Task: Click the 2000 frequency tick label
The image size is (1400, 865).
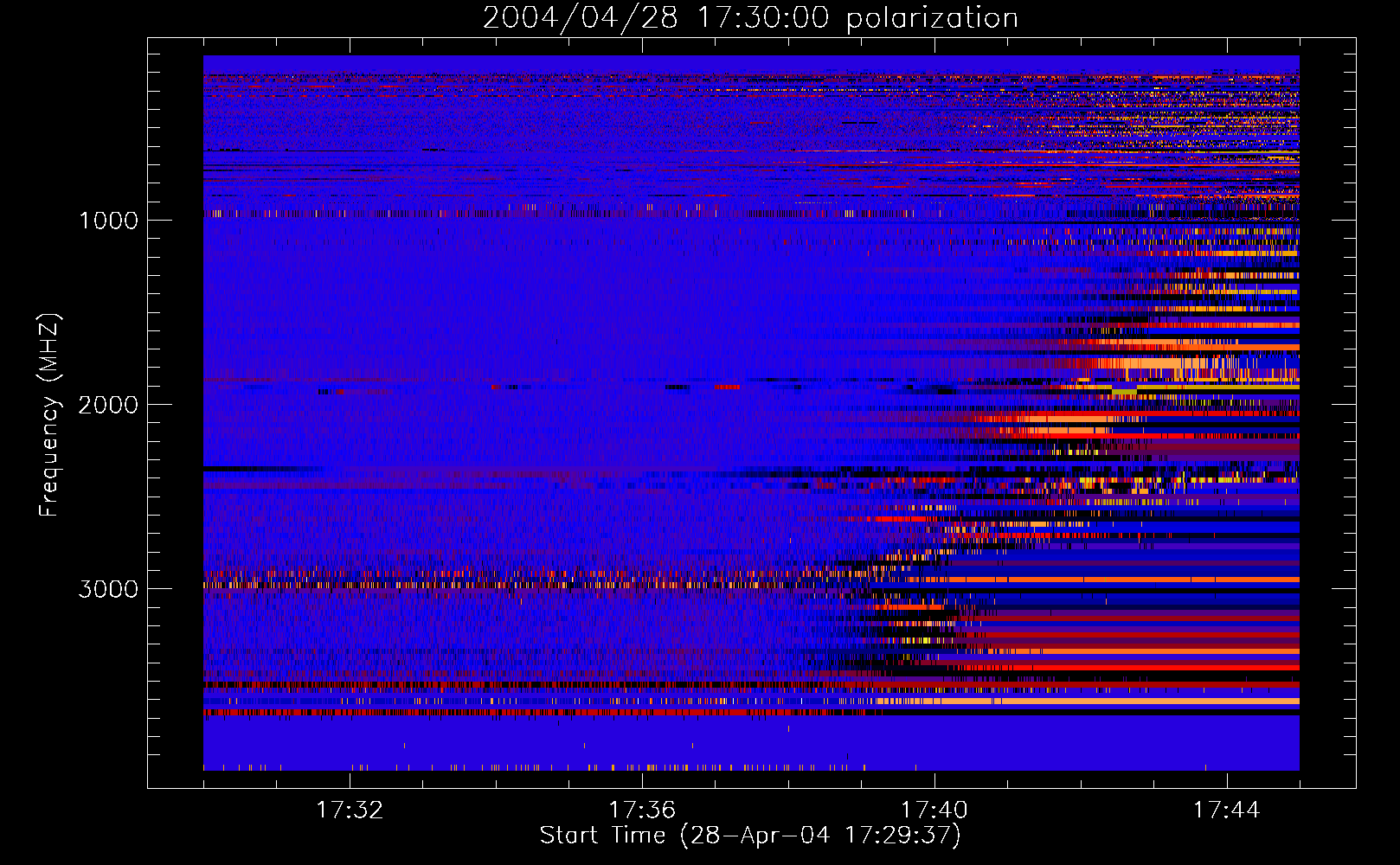Action: [x=108, y=405]
